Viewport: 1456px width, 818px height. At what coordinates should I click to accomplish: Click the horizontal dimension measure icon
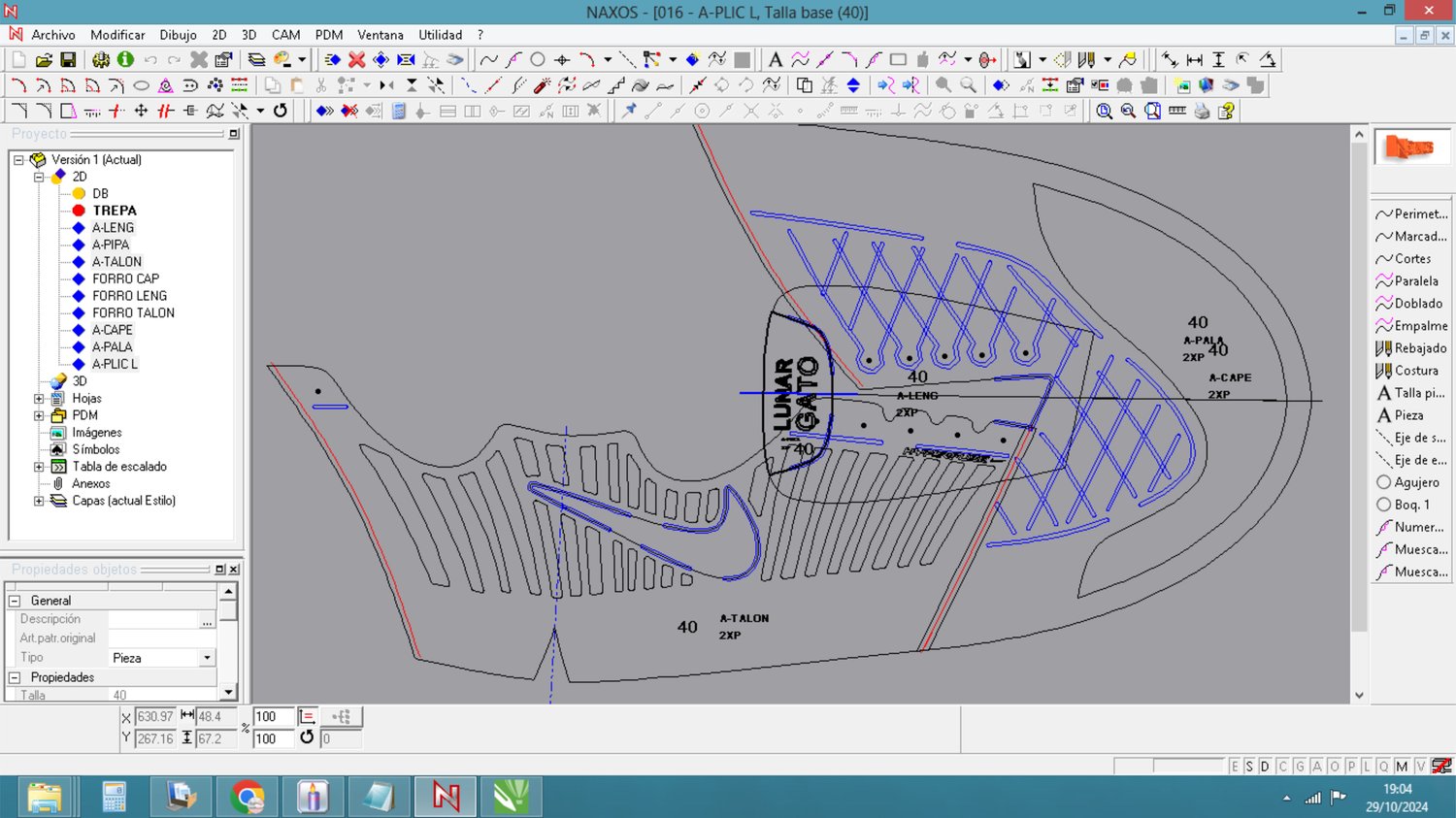[x=1195, y=60]
